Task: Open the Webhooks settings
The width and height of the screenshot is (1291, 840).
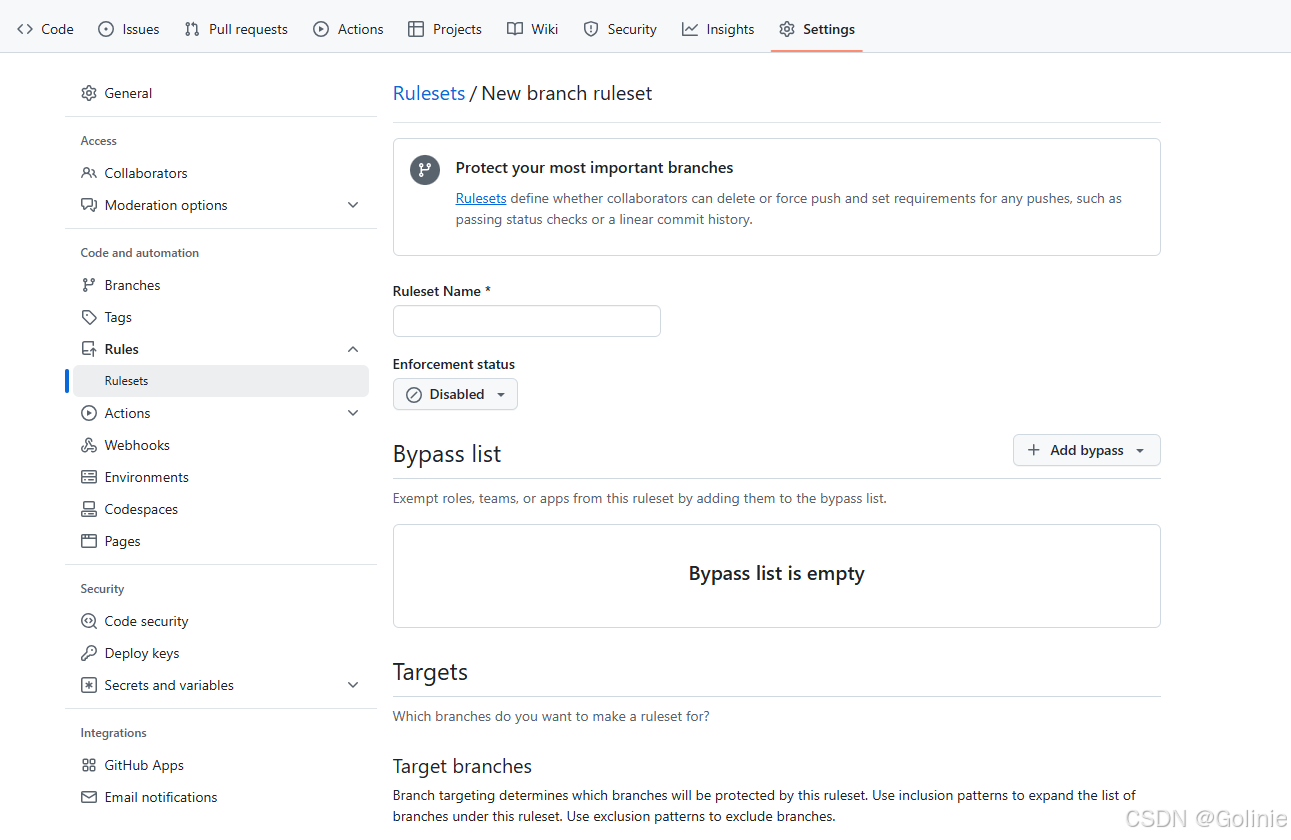Action: point(221,445)
